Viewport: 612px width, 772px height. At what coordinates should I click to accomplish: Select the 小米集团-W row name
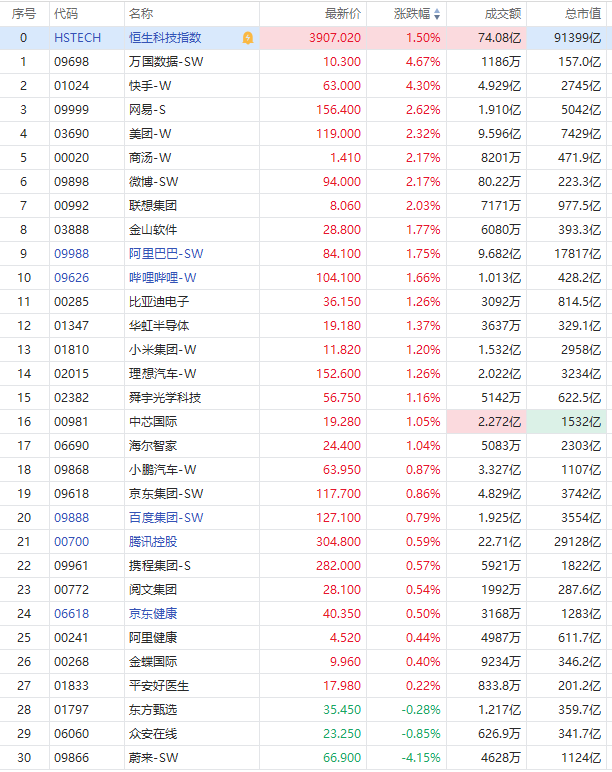coord(162,350)
